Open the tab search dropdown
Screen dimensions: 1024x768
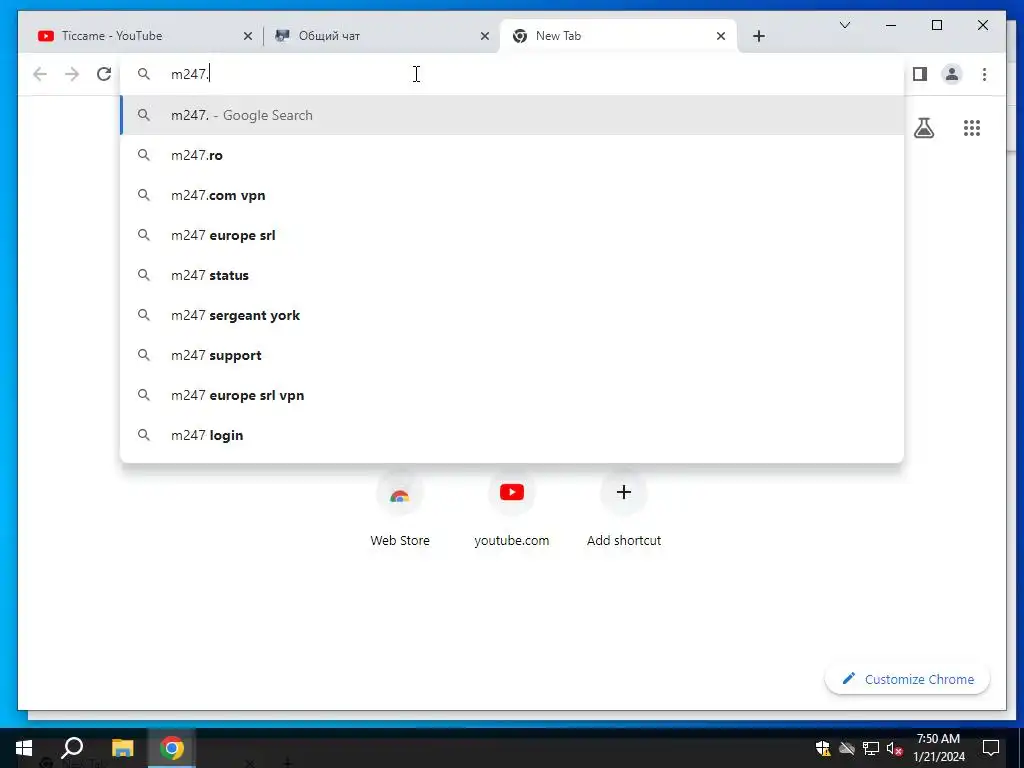(x=844, y=25)
